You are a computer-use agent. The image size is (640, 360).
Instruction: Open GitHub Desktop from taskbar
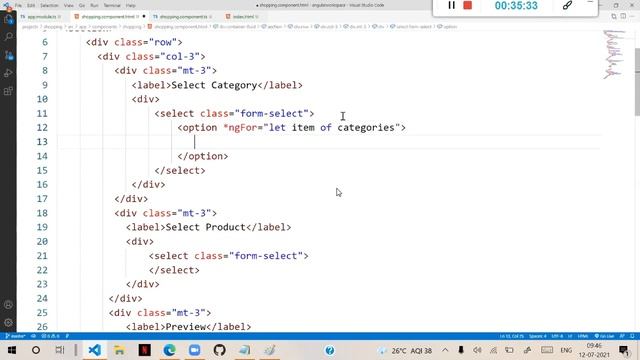(x=220, y=350)
